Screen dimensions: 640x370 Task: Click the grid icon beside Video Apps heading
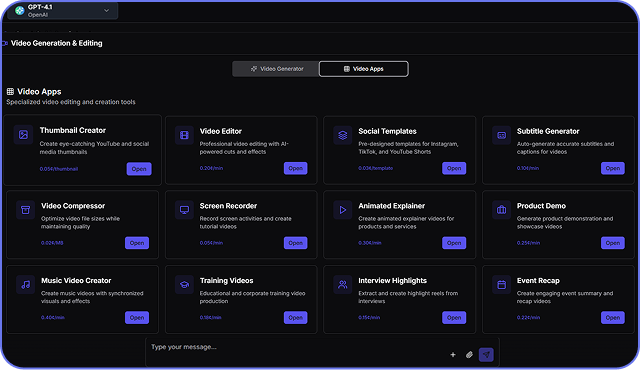click(10, 91)
